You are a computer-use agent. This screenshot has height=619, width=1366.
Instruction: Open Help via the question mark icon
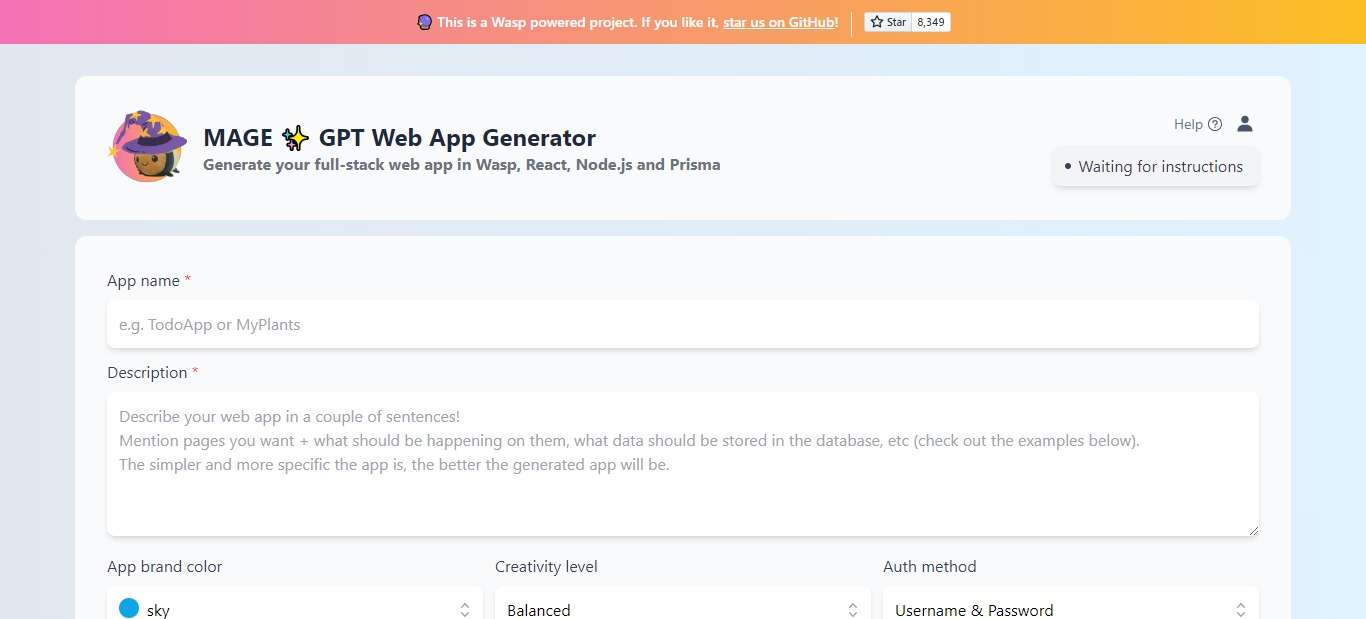(1215, 124)
